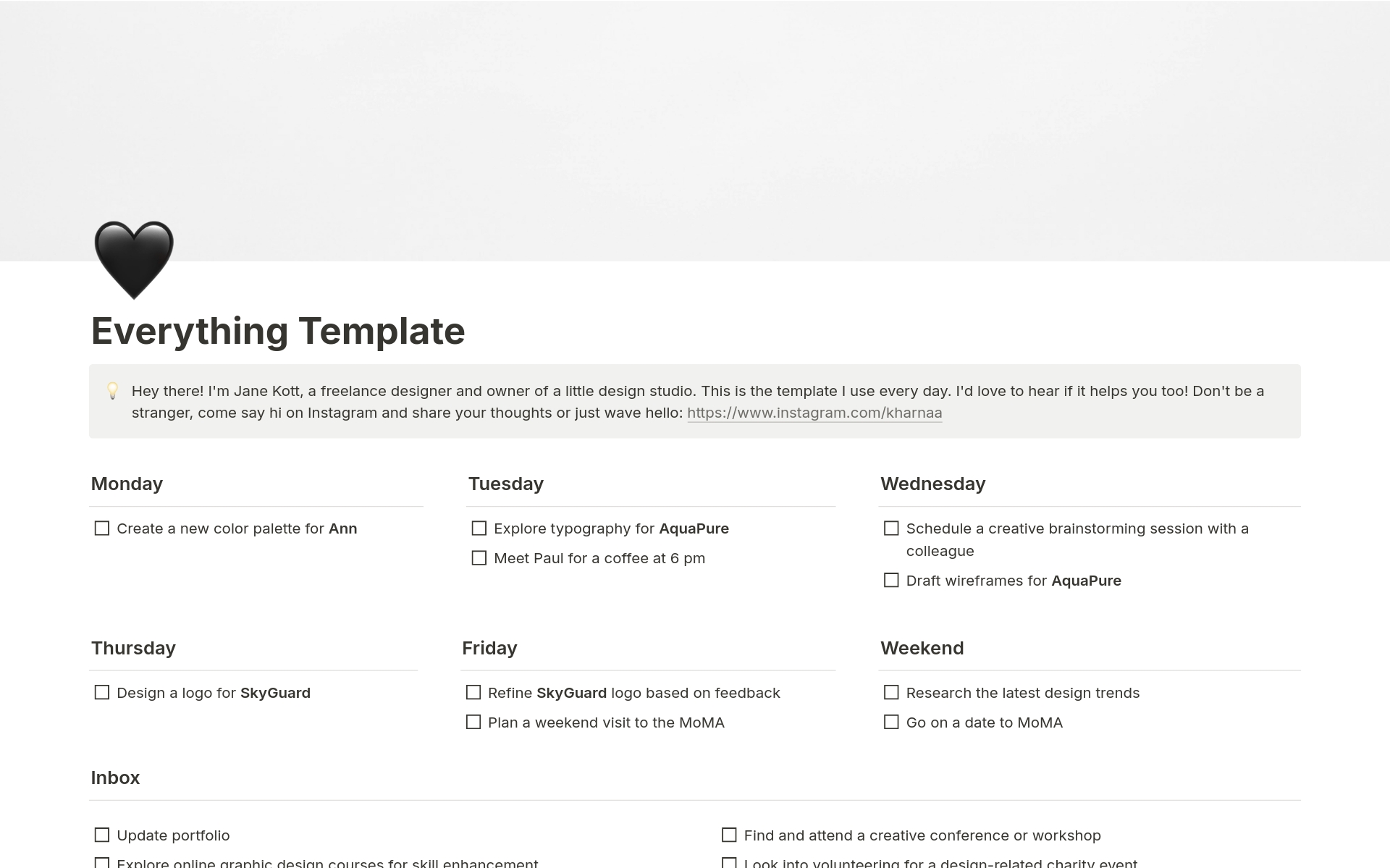This screenshot has height=868, width=1390.
Task: Mark 'Schedule a creative brainstorming session' done
Action: tap(891, 528)
